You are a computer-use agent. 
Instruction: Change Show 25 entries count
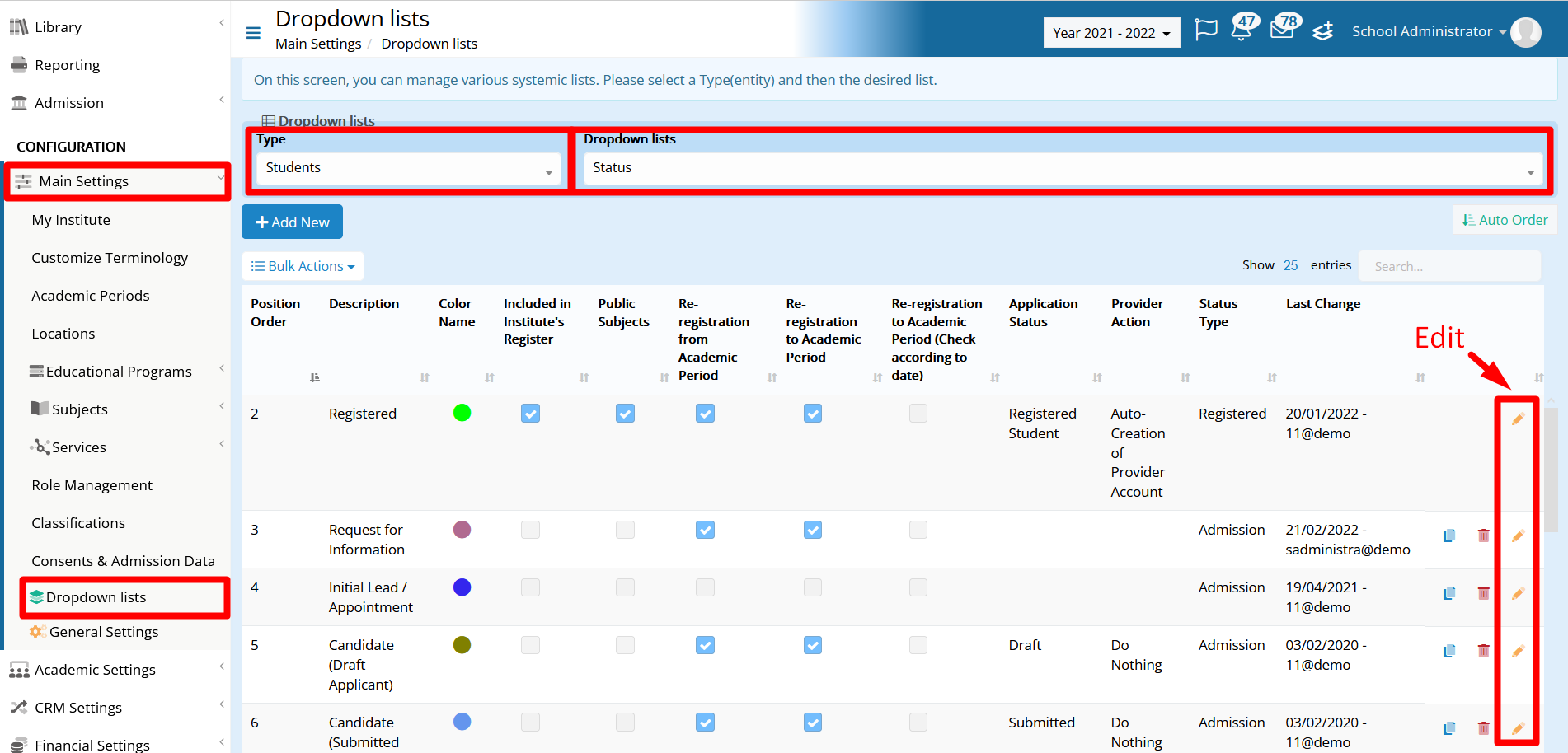tap(1290, 265)
